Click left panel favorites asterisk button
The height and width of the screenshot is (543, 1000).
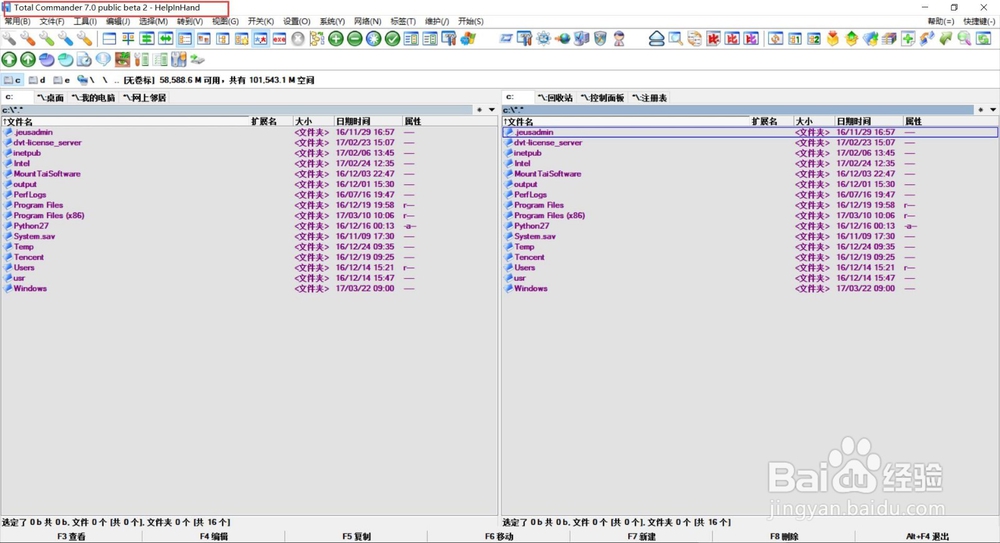pos(480,110)
